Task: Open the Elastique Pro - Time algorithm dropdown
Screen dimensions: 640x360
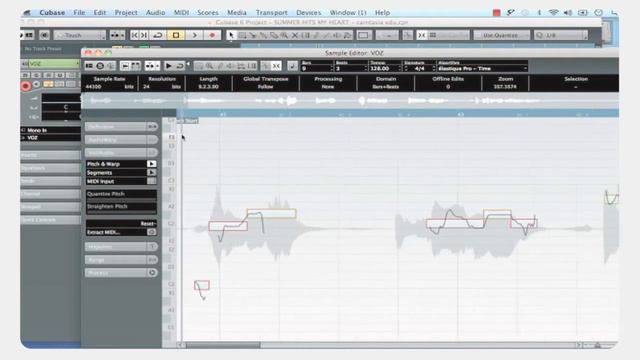Action: pos(482,69)
